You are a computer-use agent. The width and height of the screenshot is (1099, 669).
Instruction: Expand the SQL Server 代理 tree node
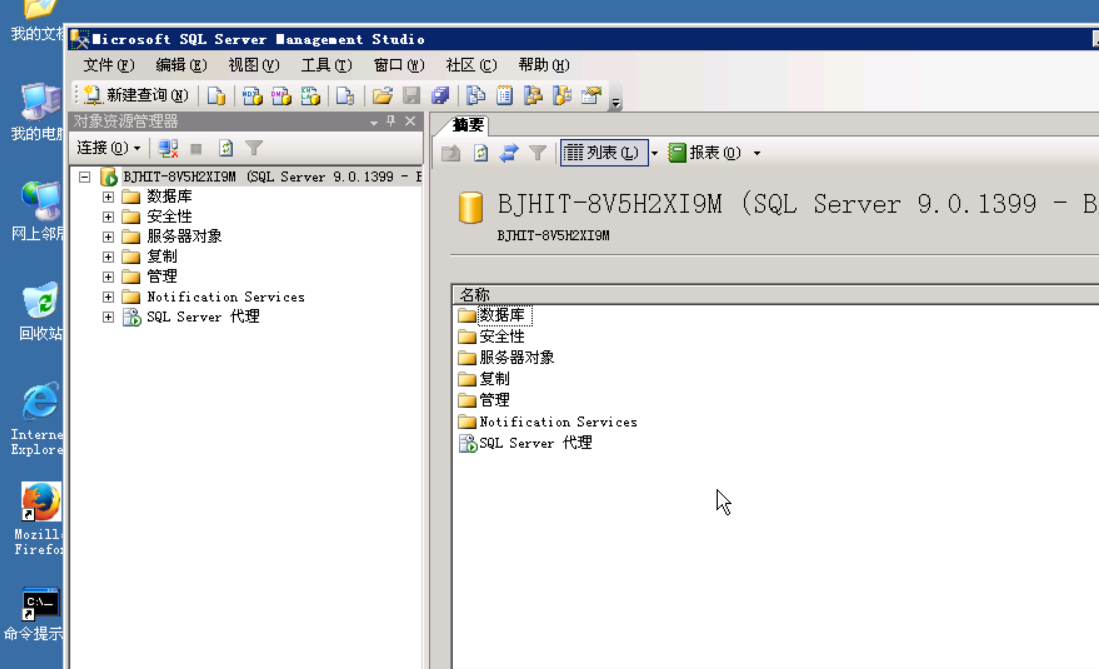click(x=108, y=317)
